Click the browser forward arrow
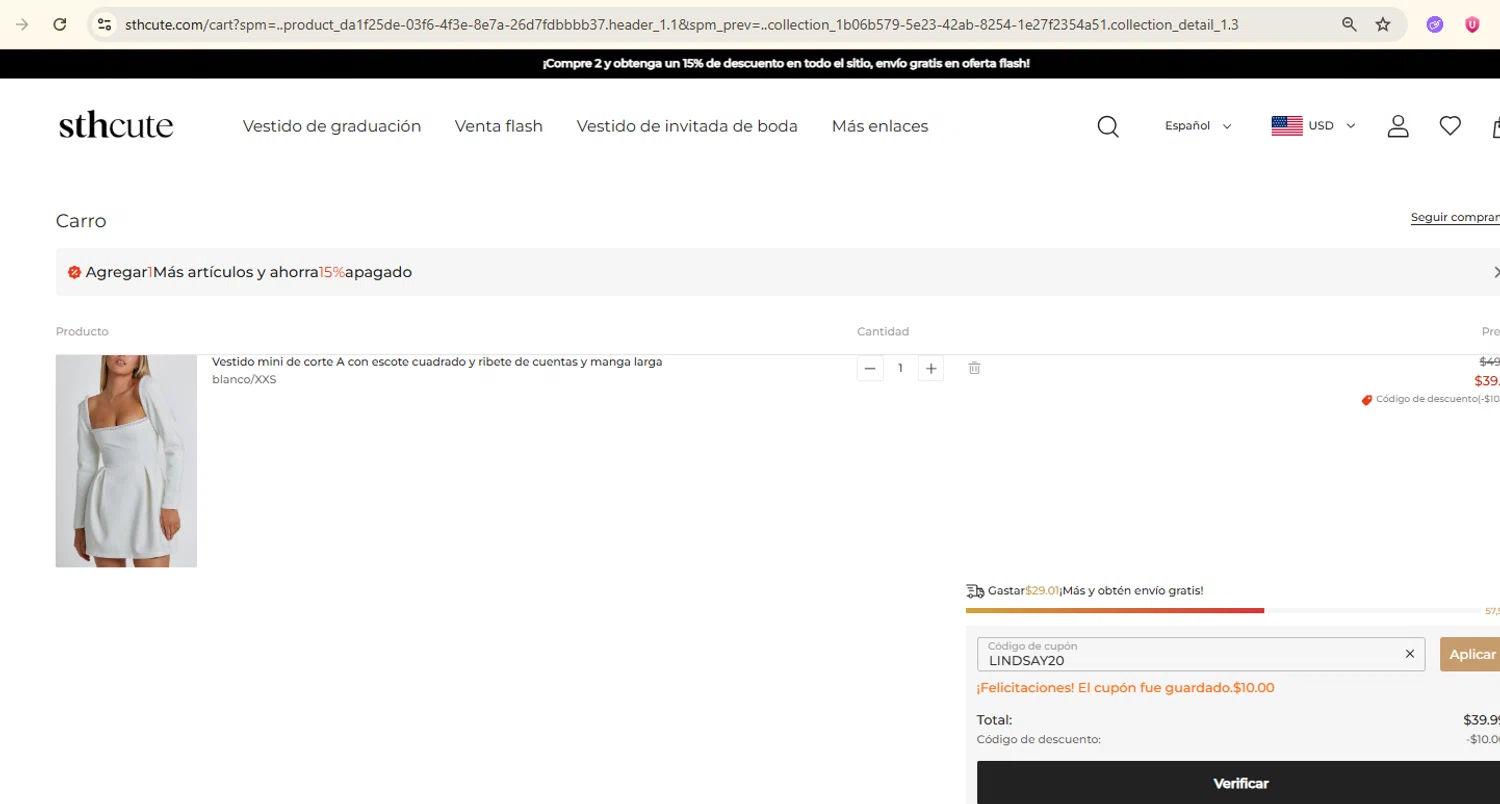 coord(23,24)
